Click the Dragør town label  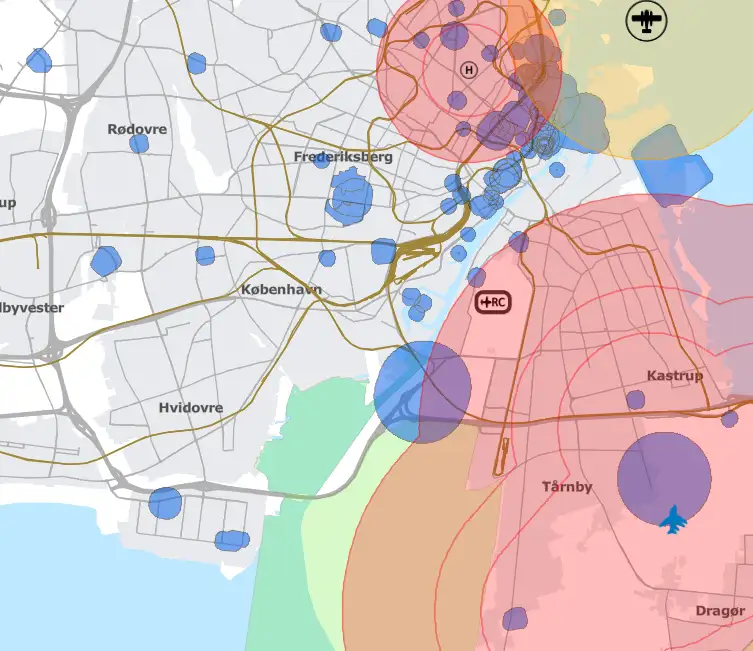point(720,611)
